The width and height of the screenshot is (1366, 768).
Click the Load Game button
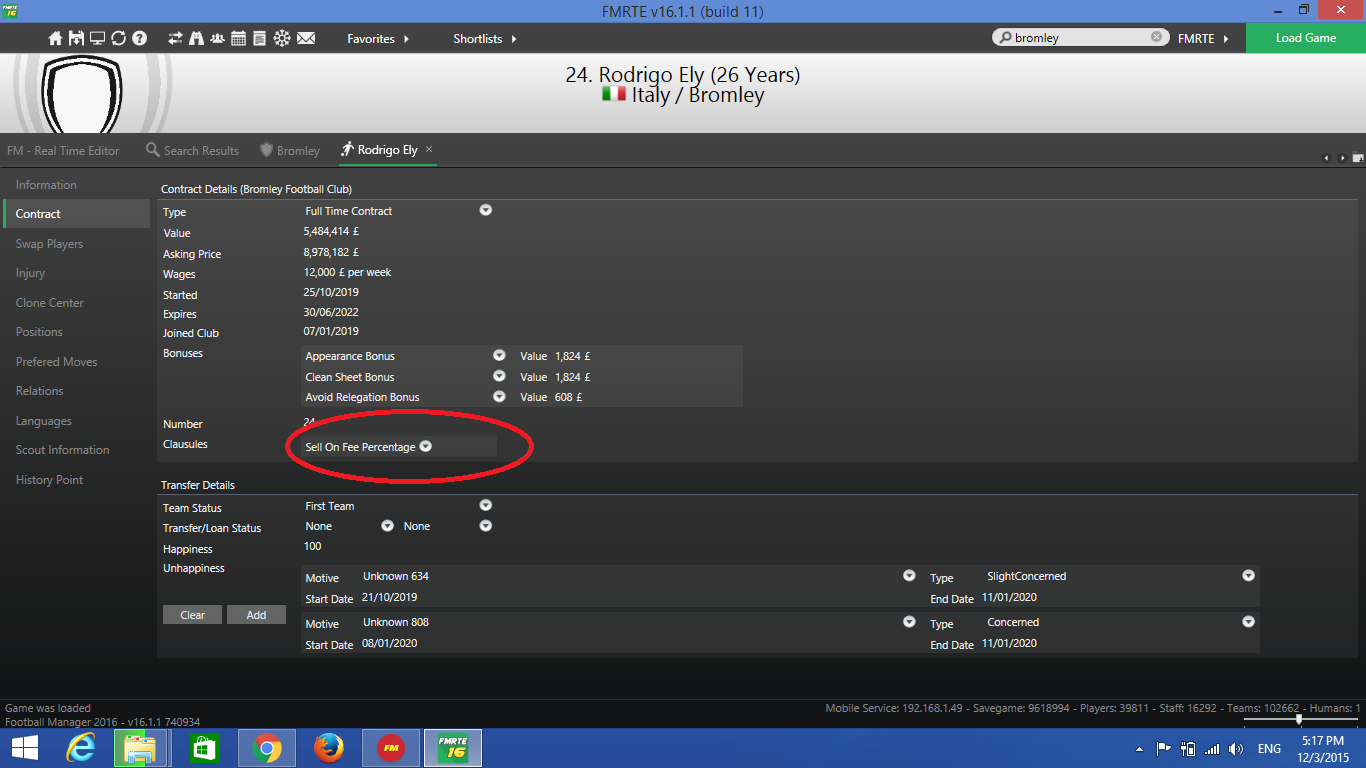(x=1306, y=38)
